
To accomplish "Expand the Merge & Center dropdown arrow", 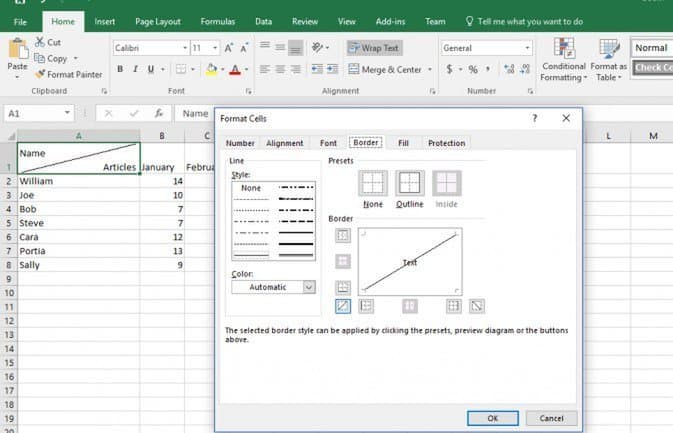I will coord(430,69).
